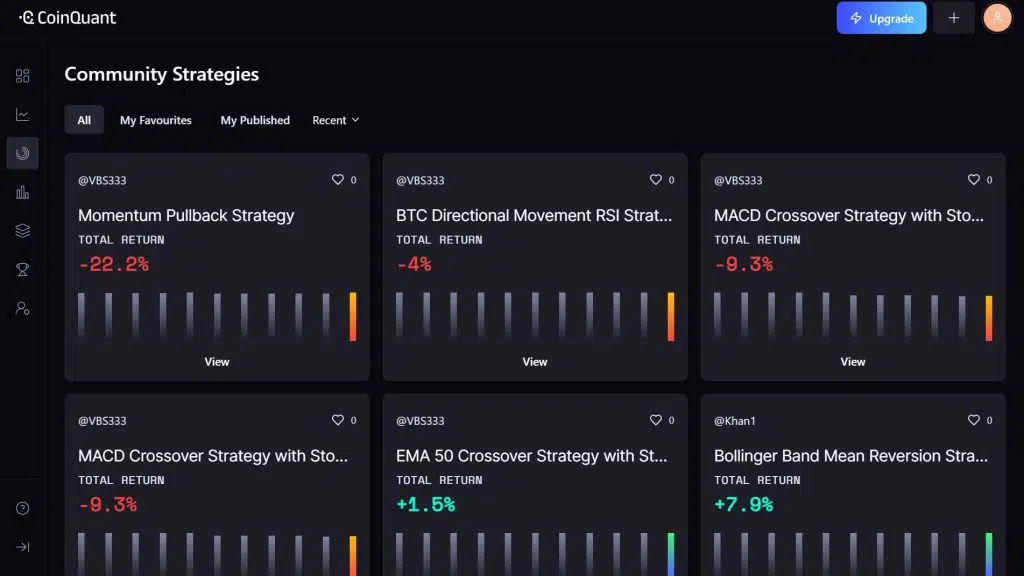Screen dimensions: 1024x576
Task: Open the dashboard grid icon in sidebar
Action: (x=22, y=76)
